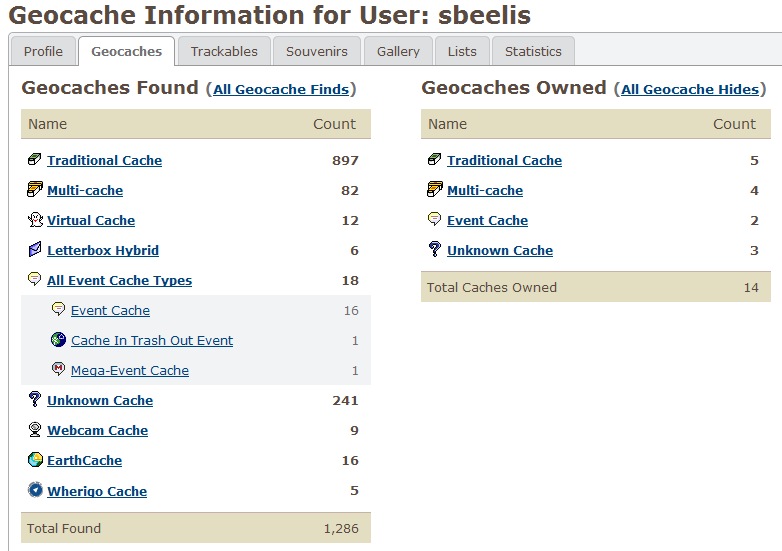Open the All Event Cache Types link
The height and width of the screenshot is (551, 782).
[x=120, y=280]
